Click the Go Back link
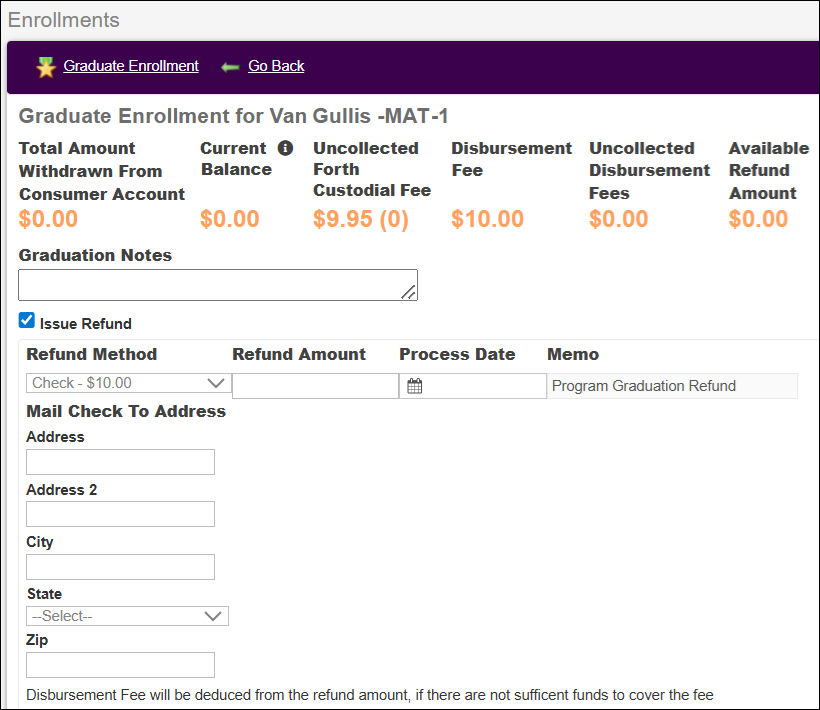820x710 pixels. click(276, 66)
